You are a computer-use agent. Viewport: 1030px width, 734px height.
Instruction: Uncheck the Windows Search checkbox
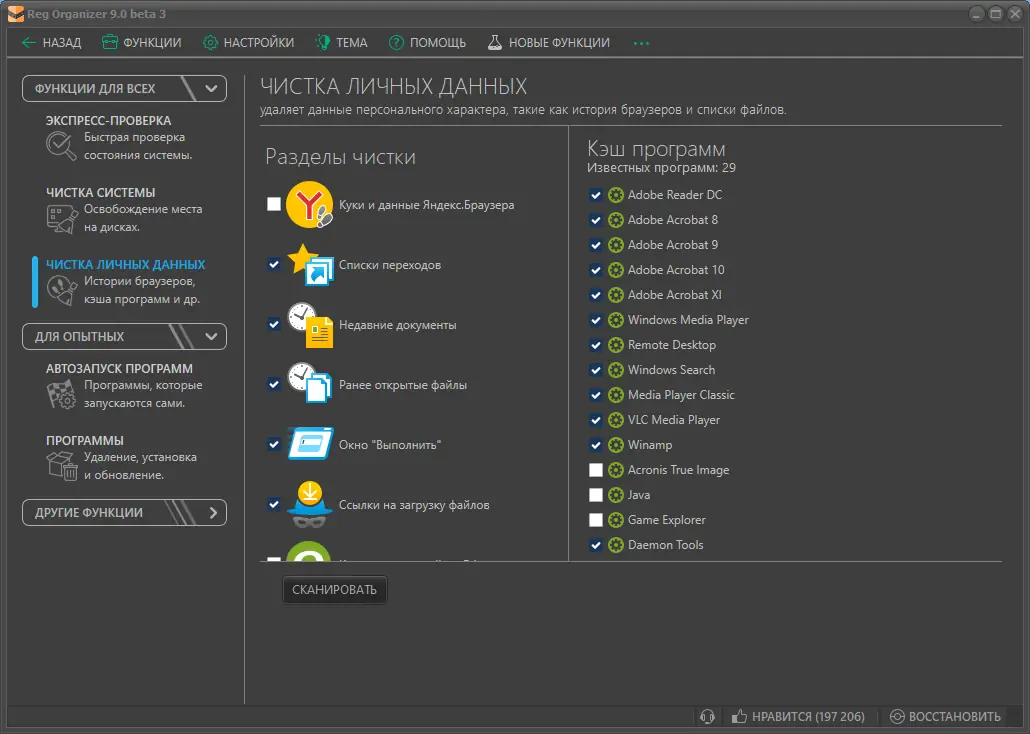596,370
